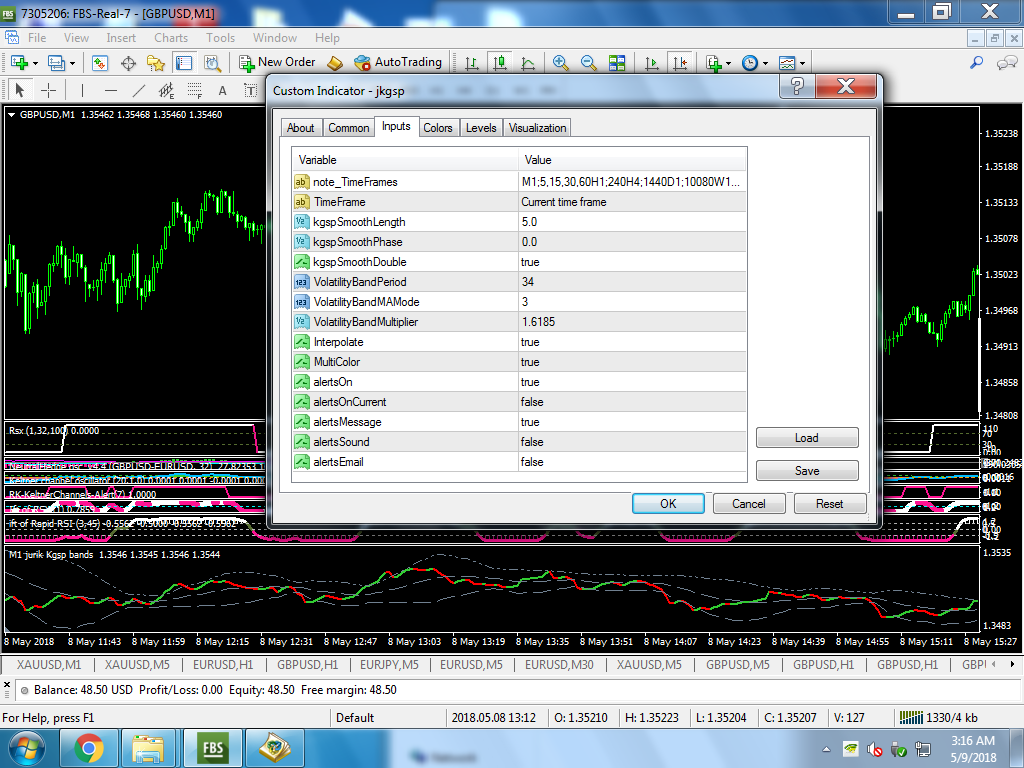Screen dimensions: 1024x768
Task: Click the New Order button
Action: 277,62
